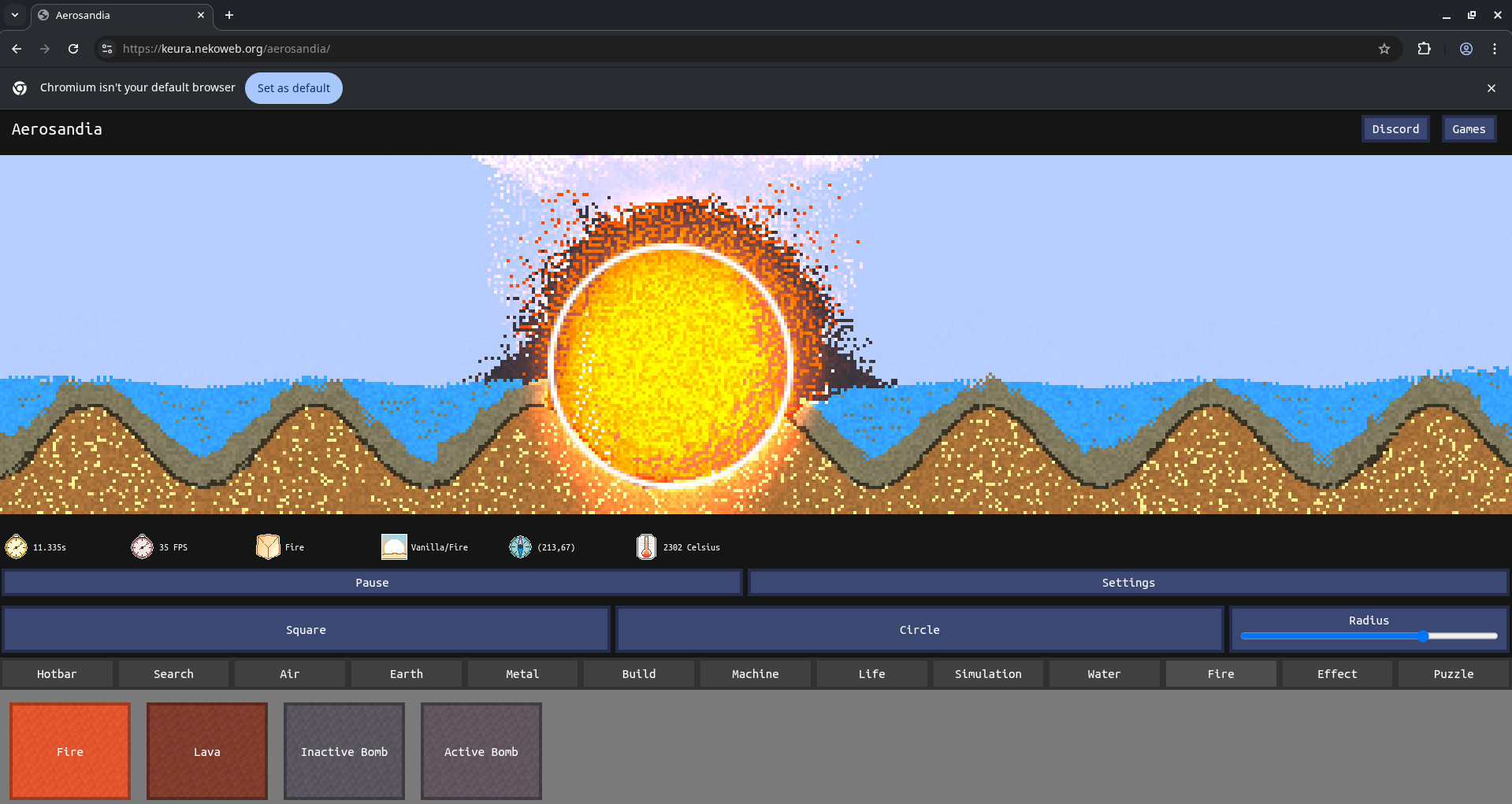Open the Chromium profile icon
This screenshot has height=804, width=1512.
click(x=1466, y=49)
